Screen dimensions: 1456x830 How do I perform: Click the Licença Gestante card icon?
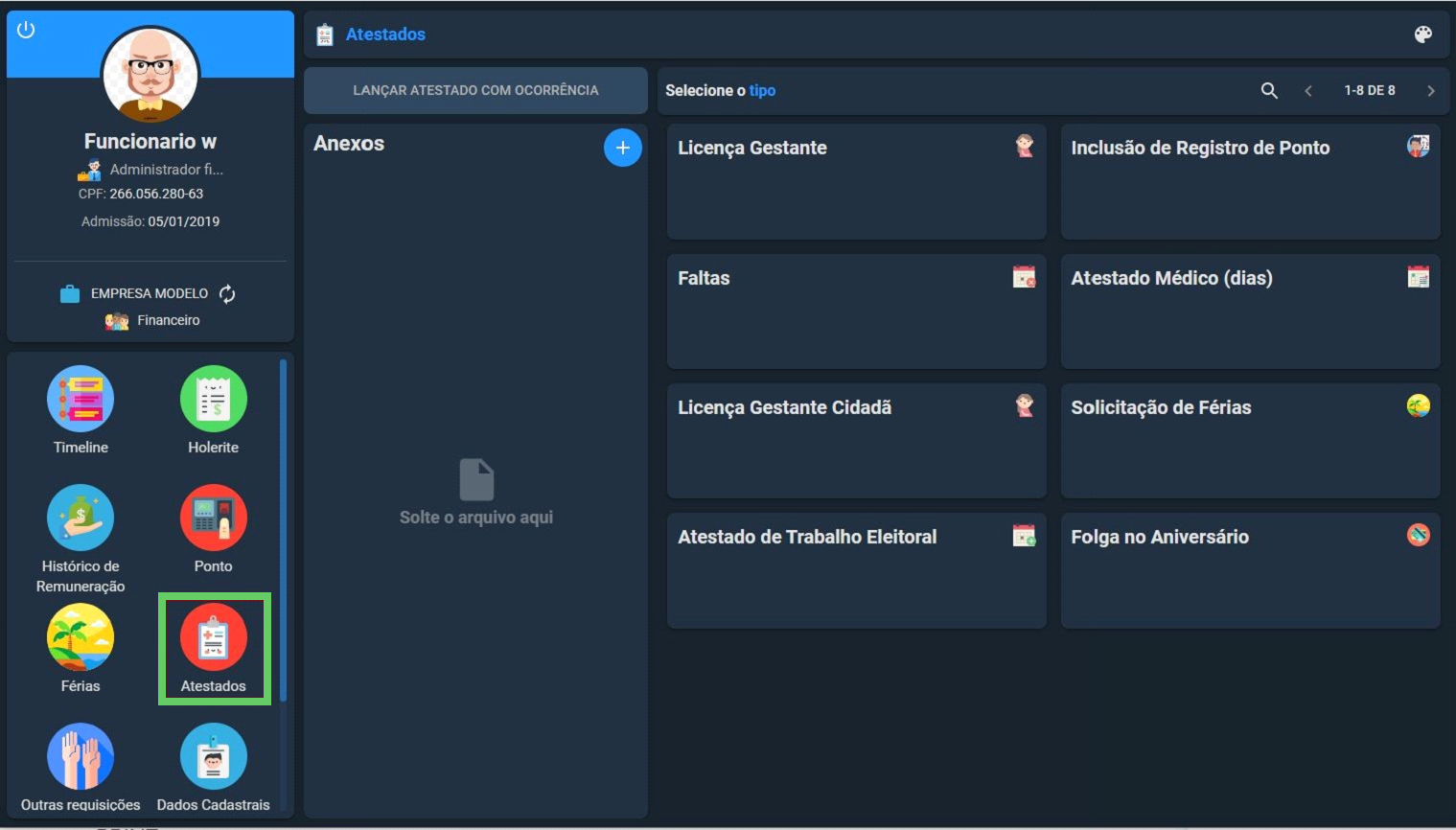[1025, 146]
